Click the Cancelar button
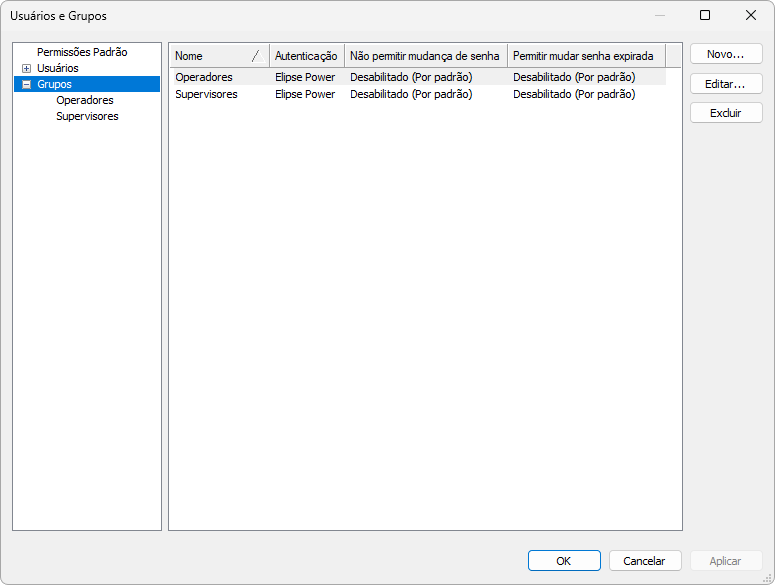 coord(645,561)
